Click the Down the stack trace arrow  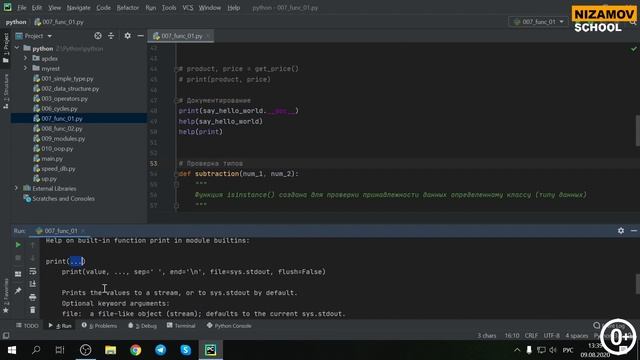click(x=33, y=258)
